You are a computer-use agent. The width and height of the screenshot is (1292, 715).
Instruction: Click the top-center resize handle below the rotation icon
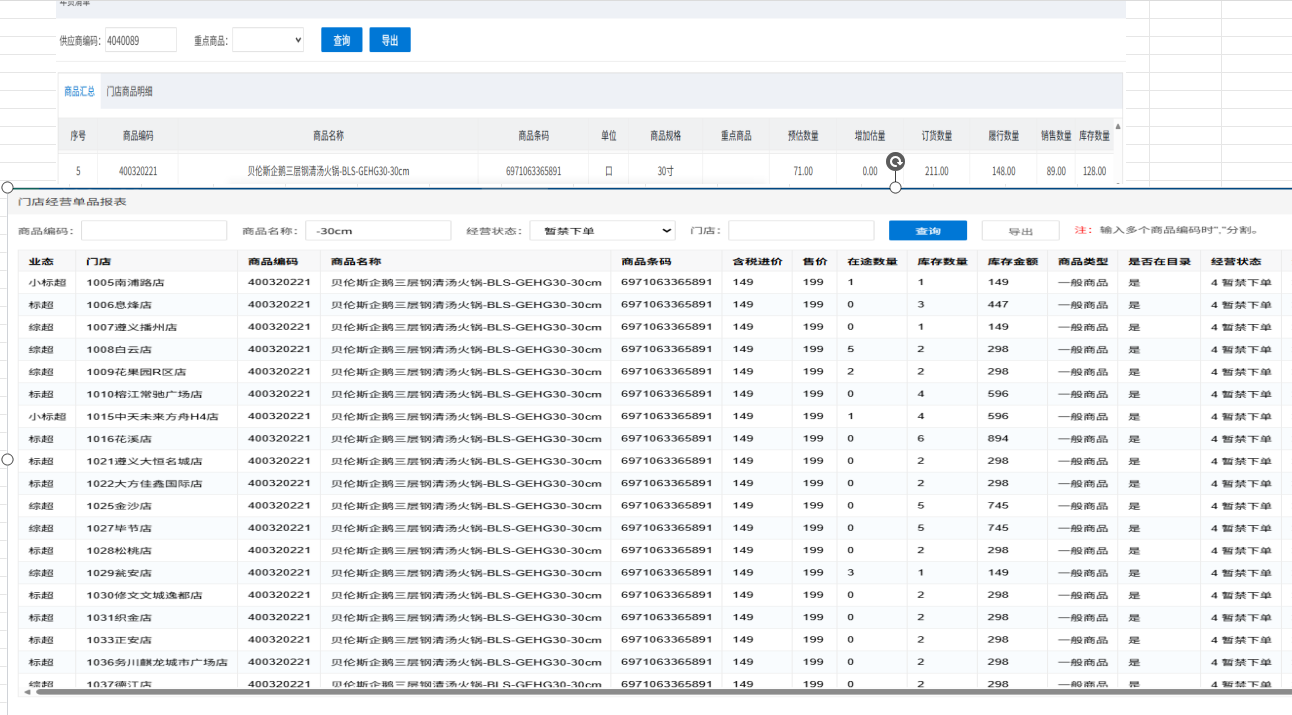pyautogui.click(x=895, y=188)
